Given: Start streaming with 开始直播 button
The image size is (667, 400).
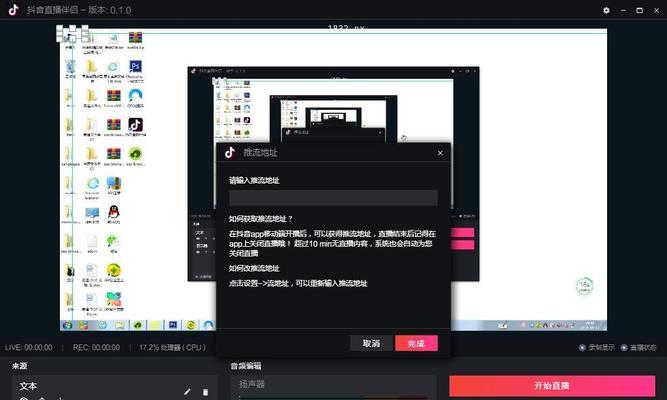Looking at the screenshot, I should coord(552,386).
